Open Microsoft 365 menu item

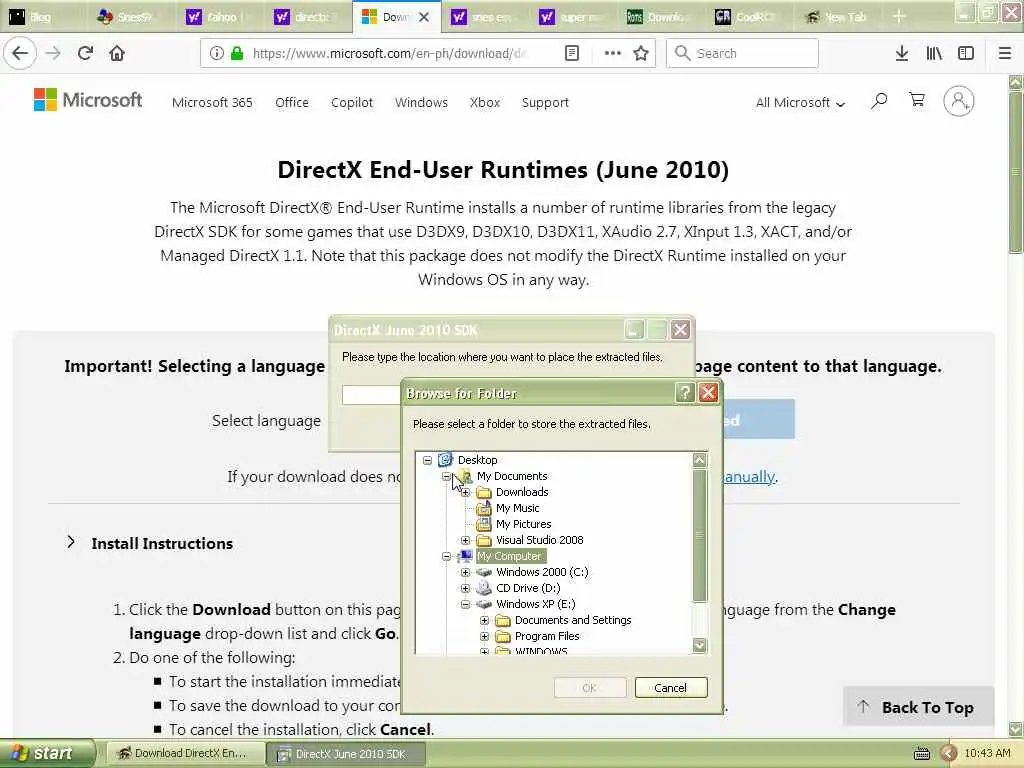click(x=212, y=103)
